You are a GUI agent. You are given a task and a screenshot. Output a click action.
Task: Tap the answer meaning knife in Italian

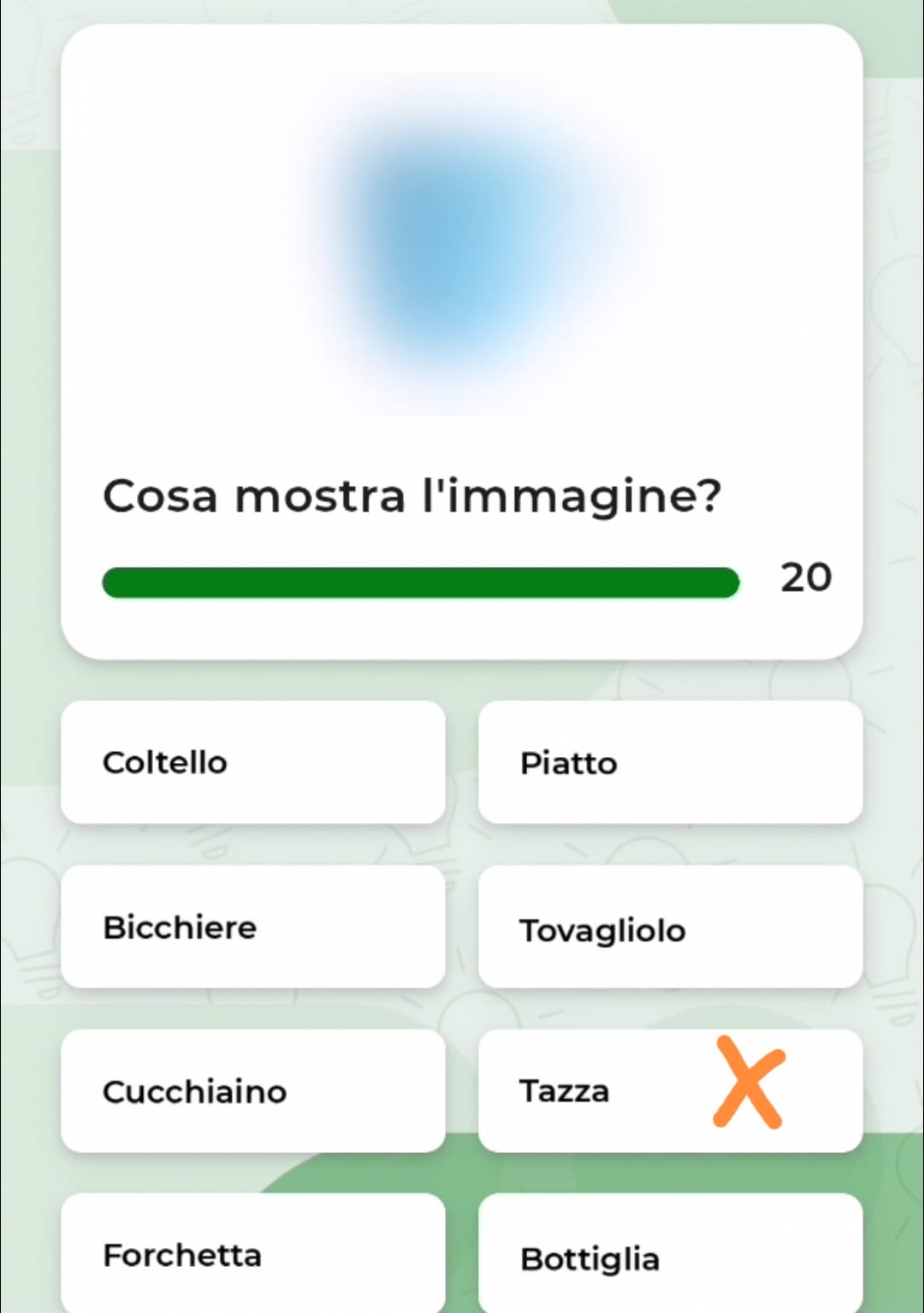253,762
